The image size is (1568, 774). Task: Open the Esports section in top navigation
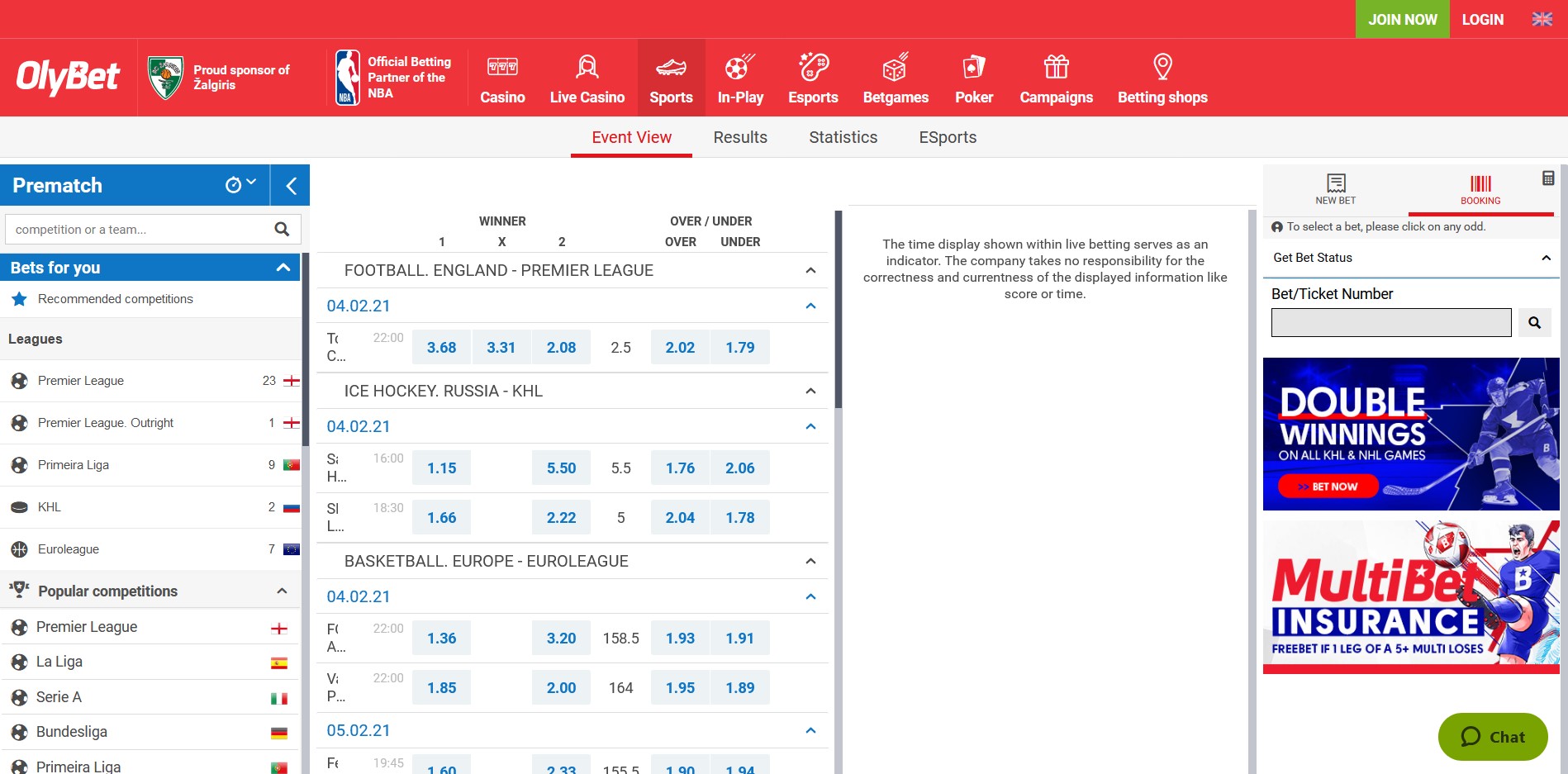(813, 79)
